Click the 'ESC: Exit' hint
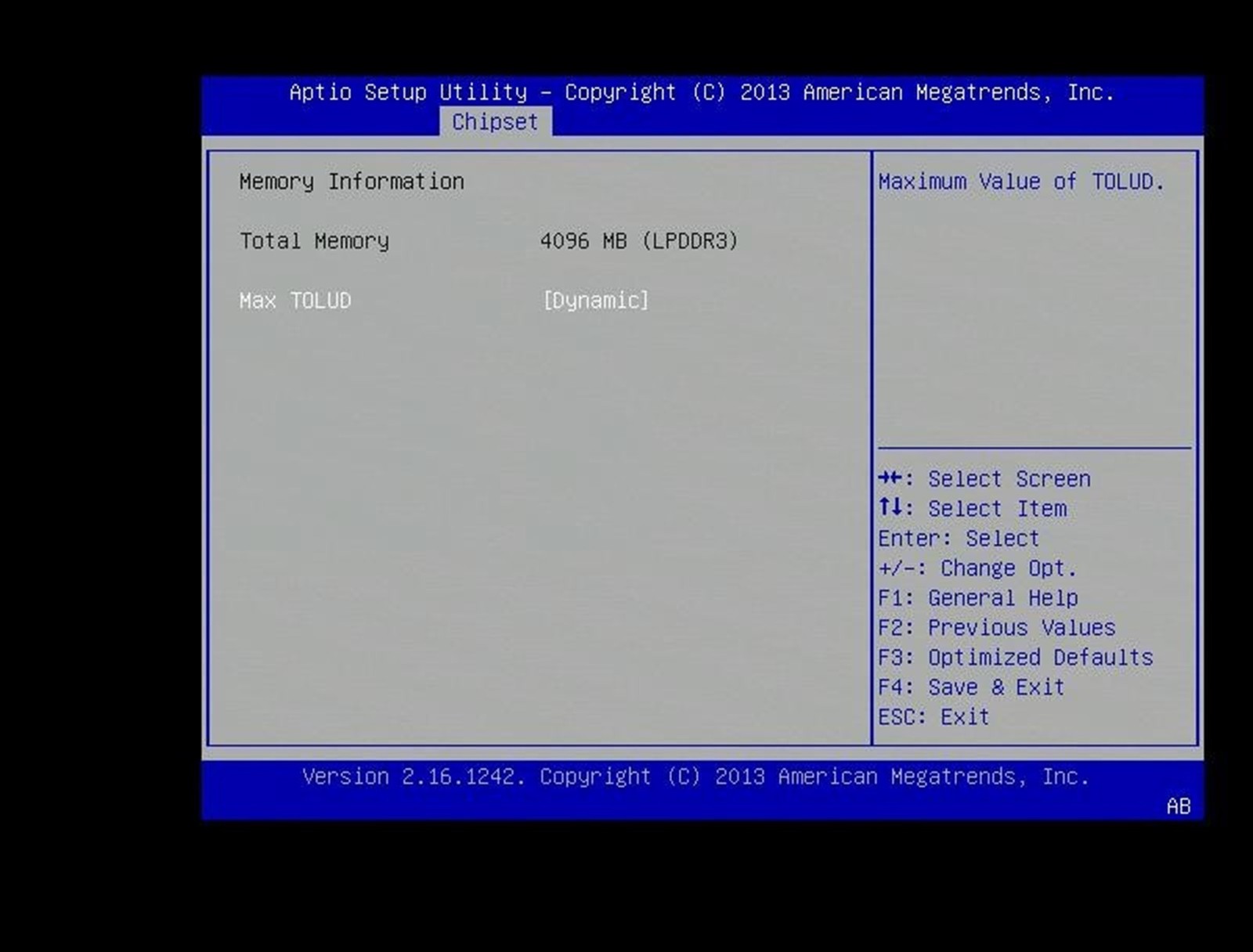Viewport: 1253px width, 952px height. click(x=933, y=717)
